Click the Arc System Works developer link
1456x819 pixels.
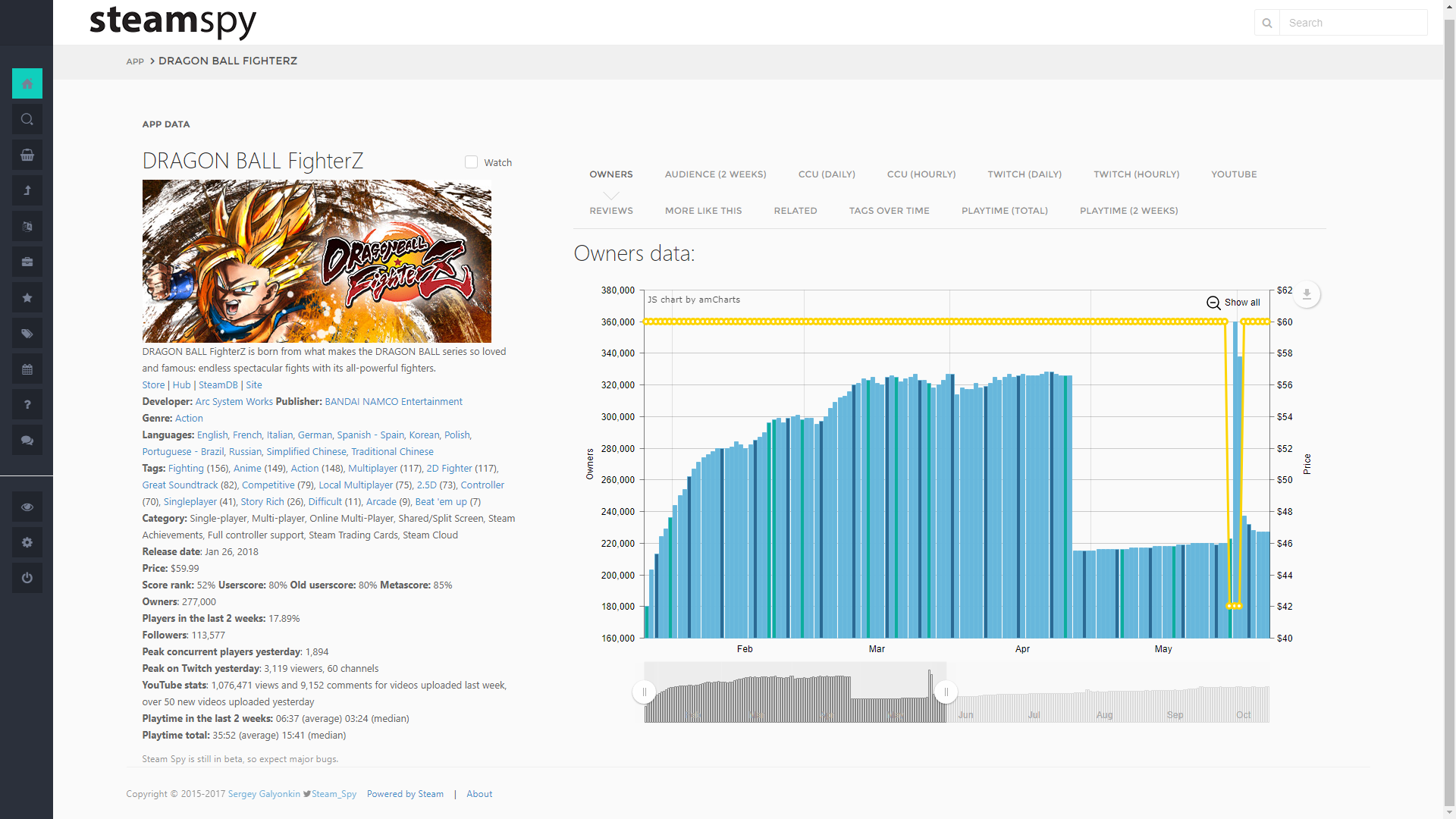click(x=234, y=402)
